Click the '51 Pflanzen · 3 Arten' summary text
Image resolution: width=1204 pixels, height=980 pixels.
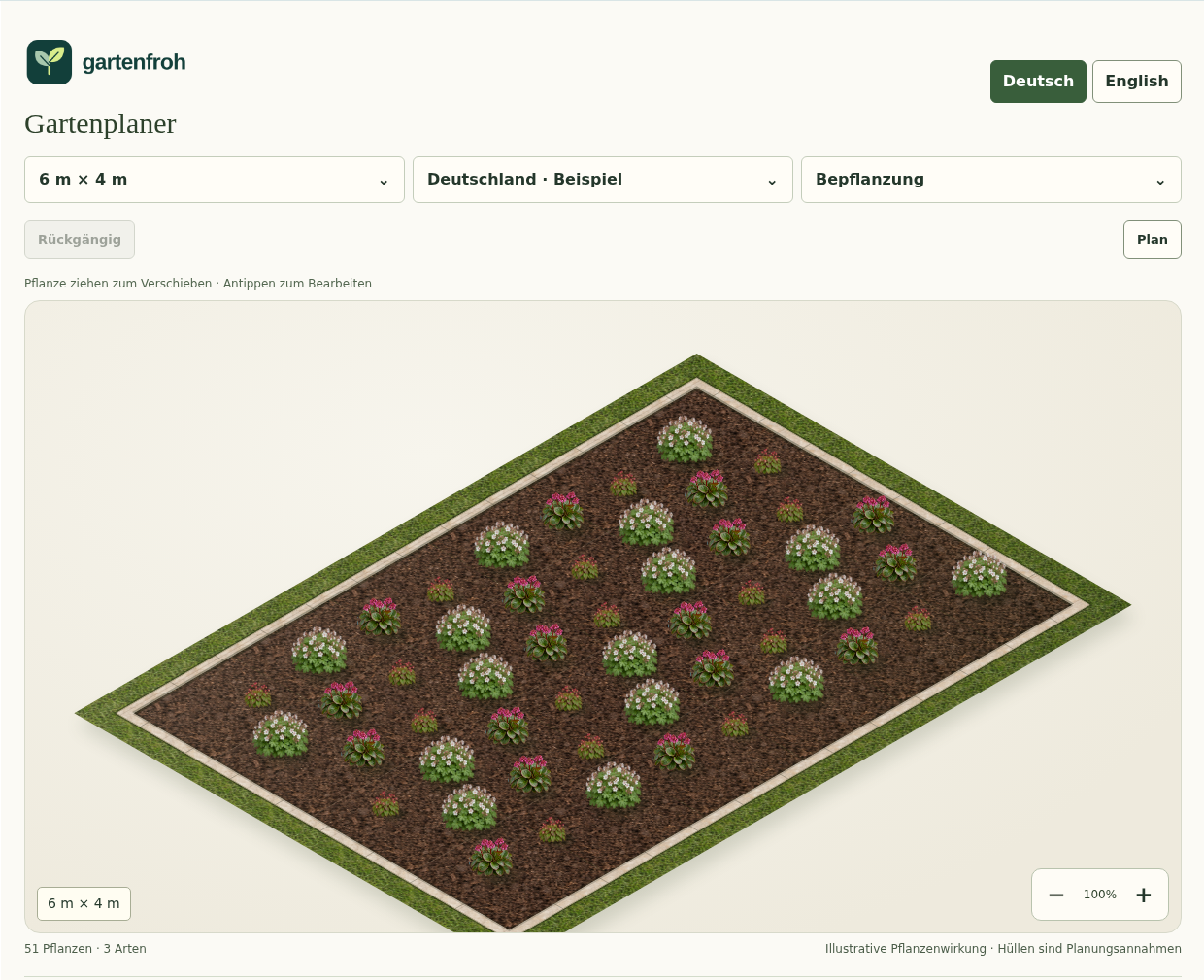(x=85, y=949)
